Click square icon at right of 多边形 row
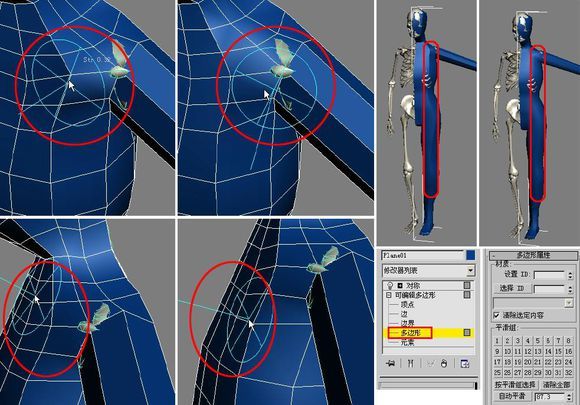The height and width of the screenshot is (405, 580). coord(467,333)
